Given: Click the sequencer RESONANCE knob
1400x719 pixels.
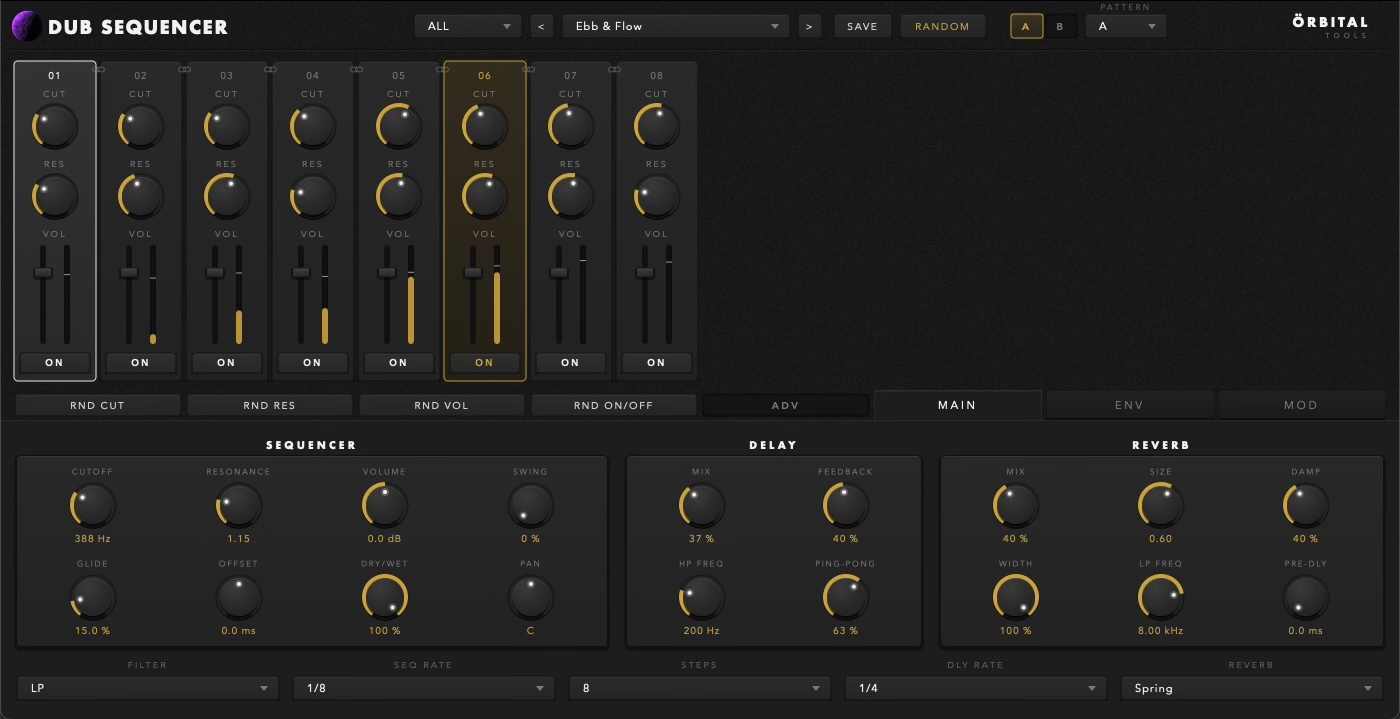Looking at the screenshot, I should 238,506.
